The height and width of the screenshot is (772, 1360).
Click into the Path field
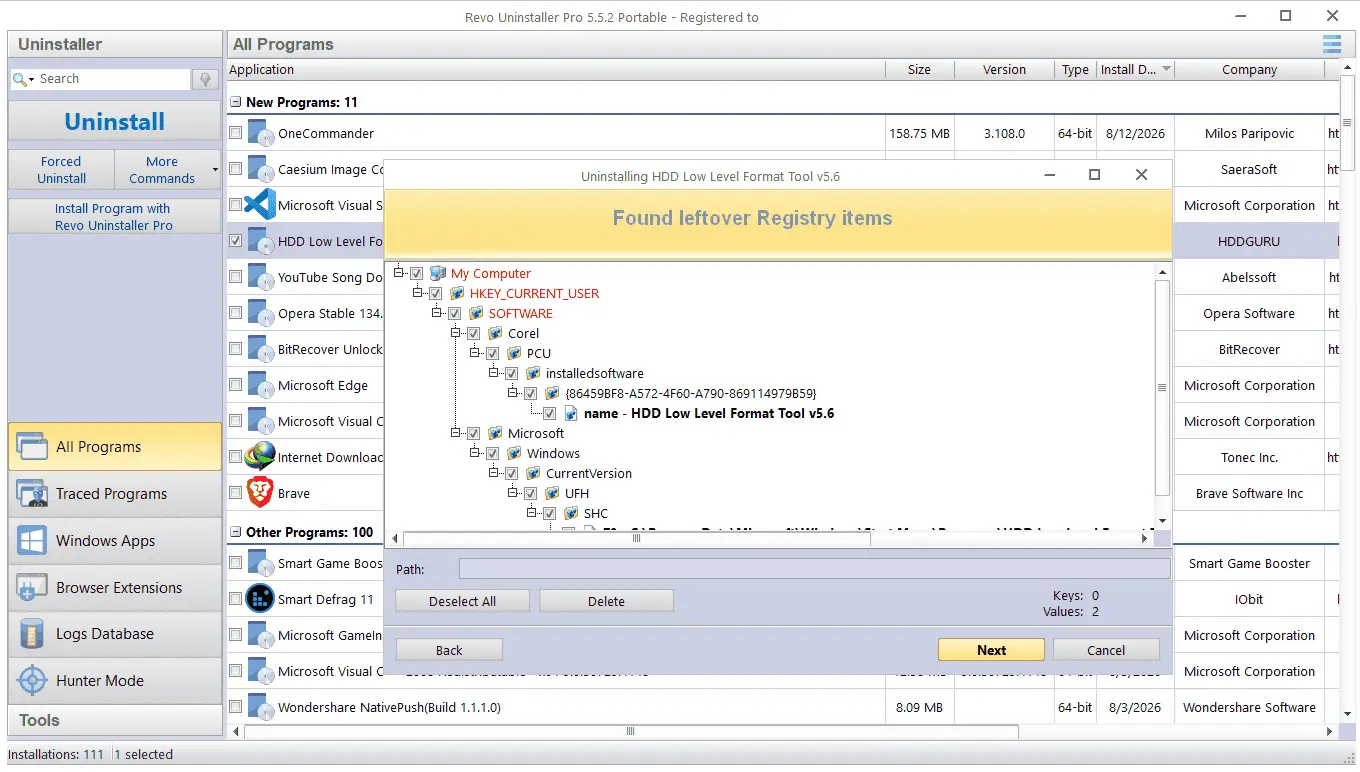(x=814, y=569)
